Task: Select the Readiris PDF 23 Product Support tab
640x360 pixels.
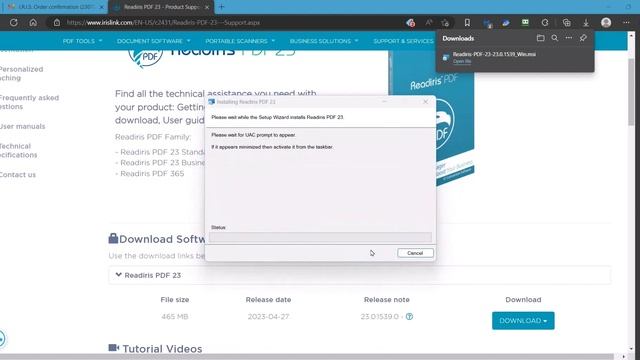Action: 161,7
